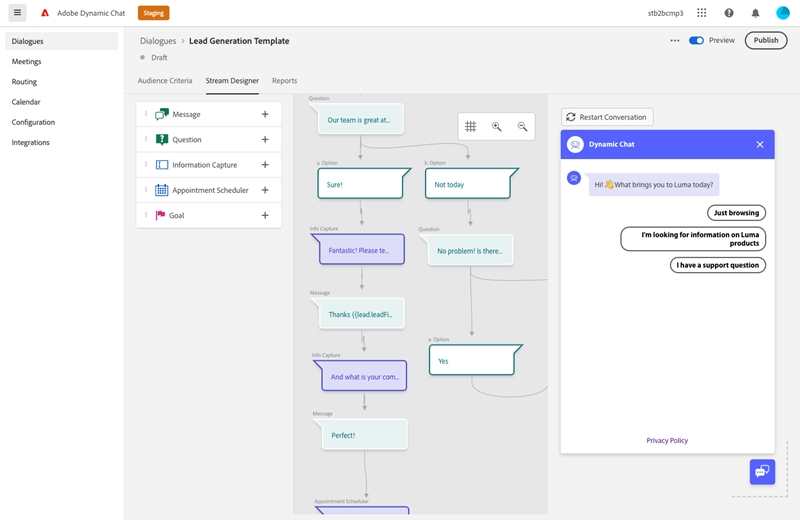
Task: Click the 'Lead Generation Template' title
Action: (x=239, y=41)
